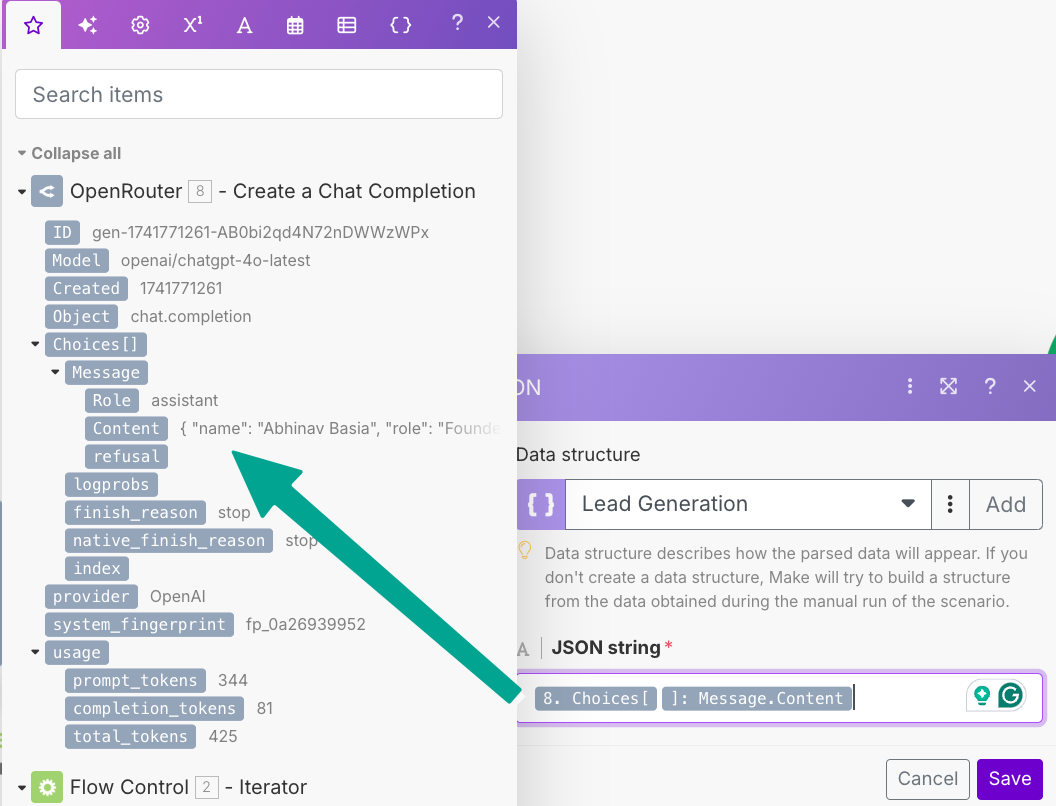The height and width of the screenshot is (806, 1056).
Task: Click the chat.completion object value
Action: pyautogui.click(x=191, y=316)
